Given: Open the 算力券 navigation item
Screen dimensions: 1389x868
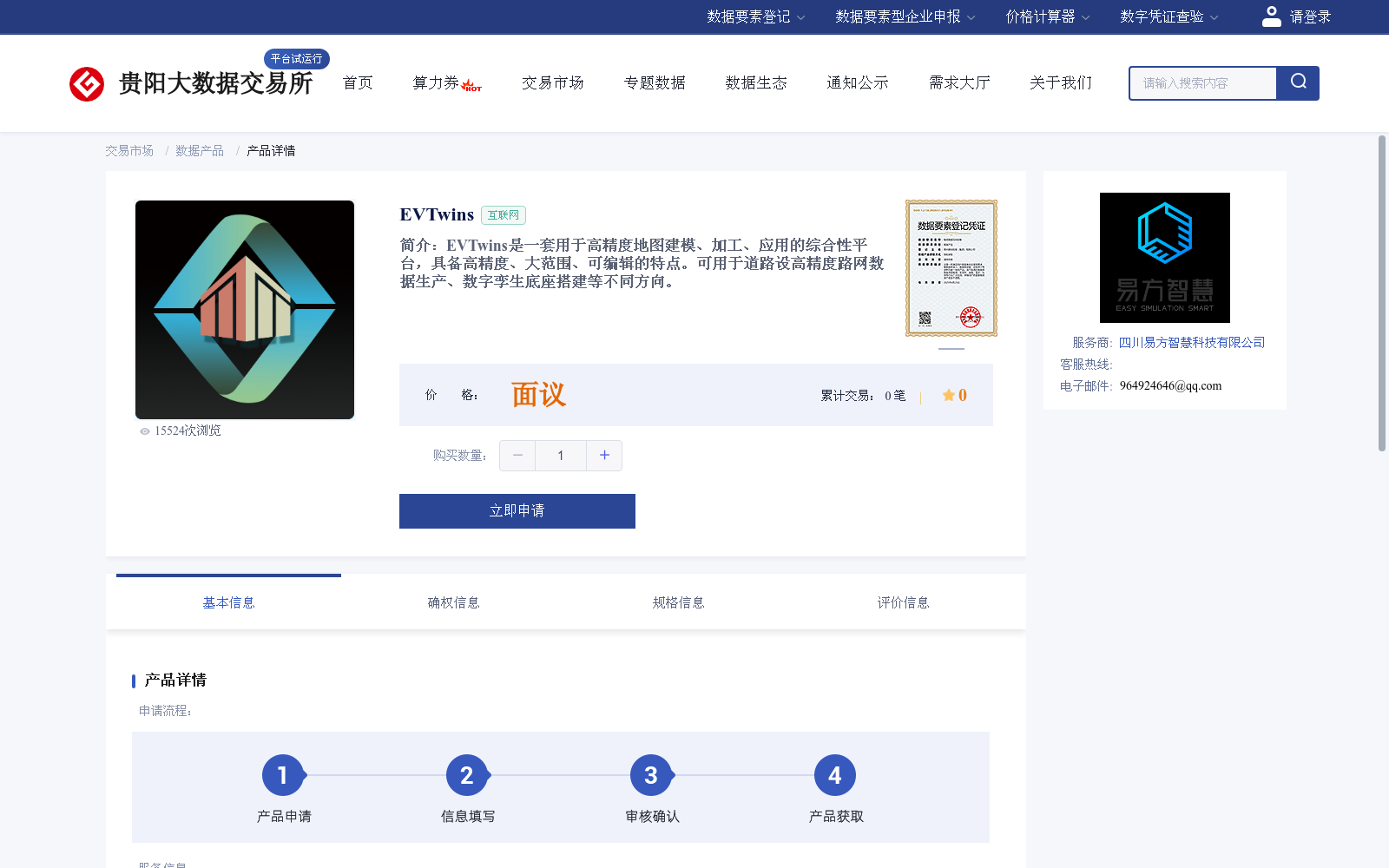Looking at the screenshot, I should 436,82.
